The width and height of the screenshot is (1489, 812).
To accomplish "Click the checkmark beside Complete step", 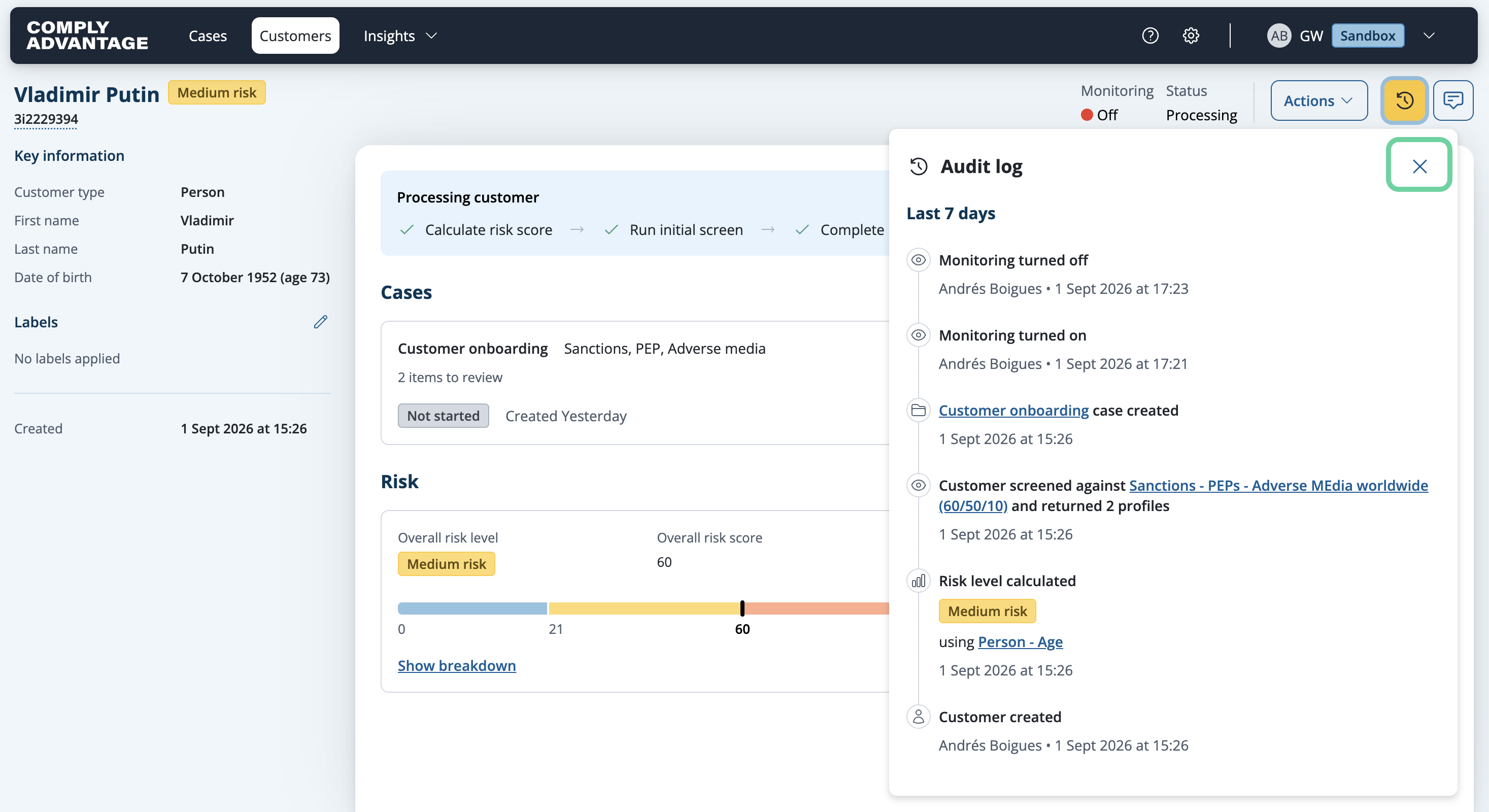I will point(802,230).
